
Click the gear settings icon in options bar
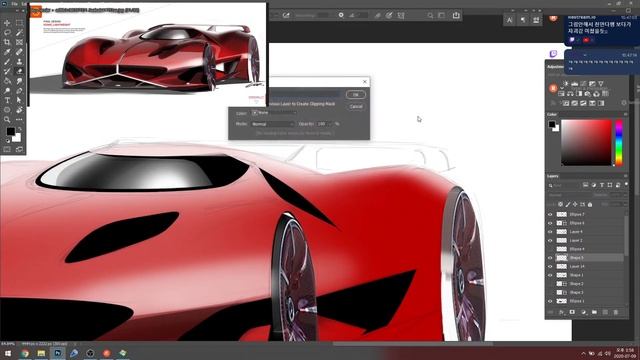[x=341, y=15]
